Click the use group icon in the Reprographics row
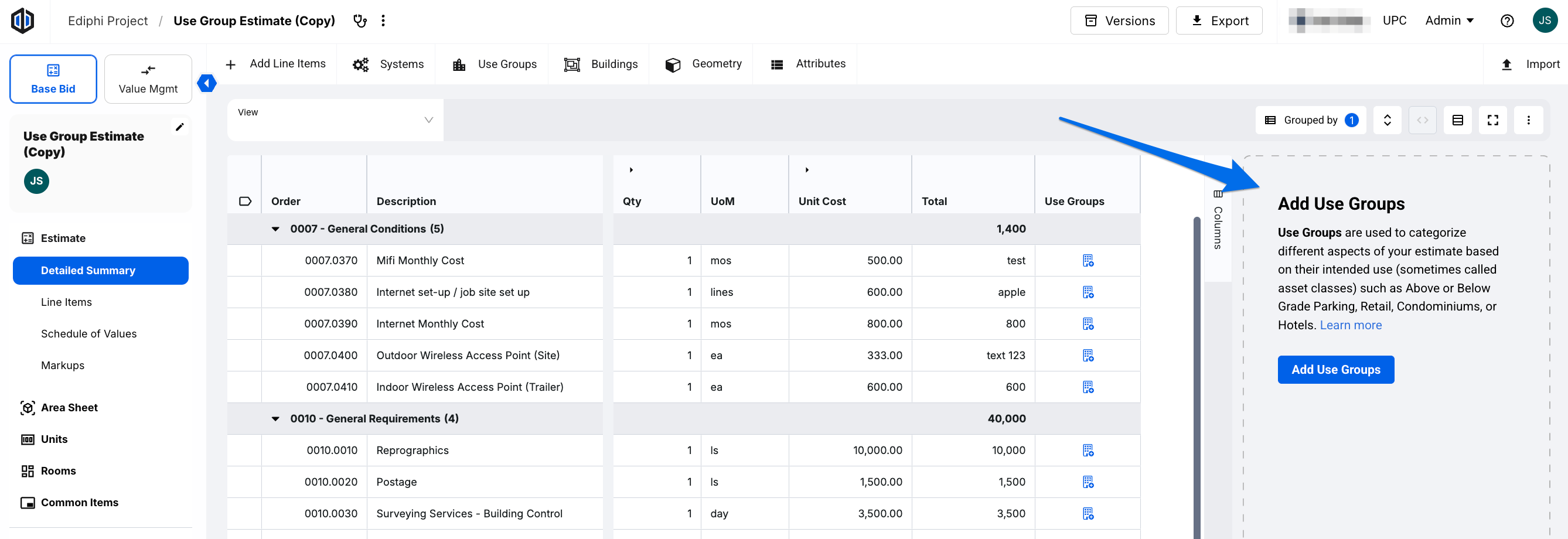 (1088, 450)
